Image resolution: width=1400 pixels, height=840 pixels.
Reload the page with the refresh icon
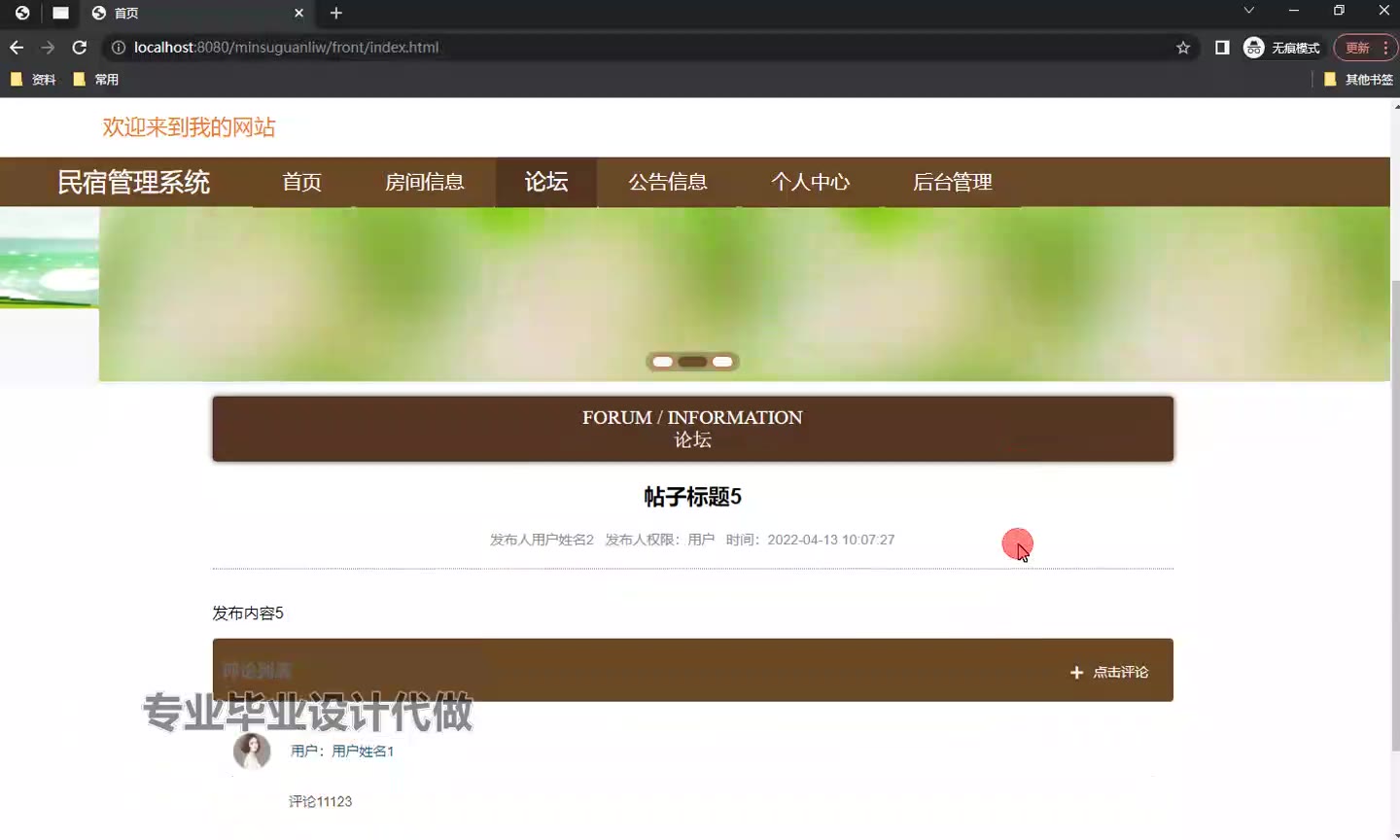[x=80, y=47]
